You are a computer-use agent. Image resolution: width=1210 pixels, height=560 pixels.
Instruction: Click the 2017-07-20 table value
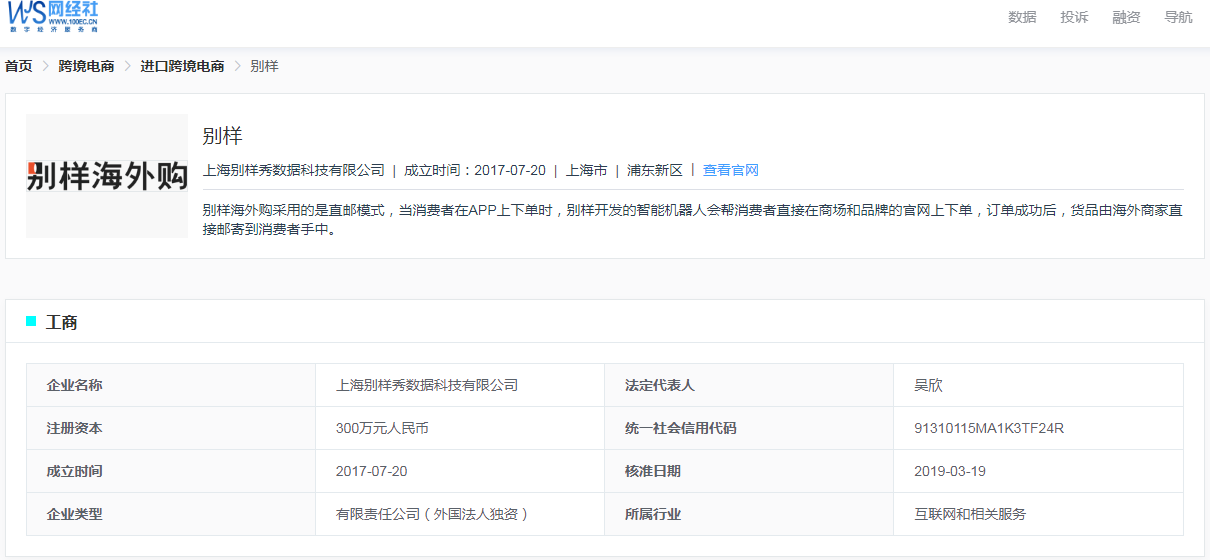[372, 471]
